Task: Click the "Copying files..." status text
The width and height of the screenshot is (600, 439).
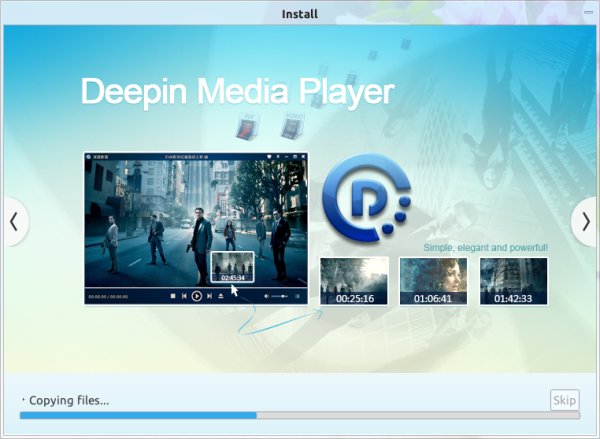Action: [x=69, y=400]
